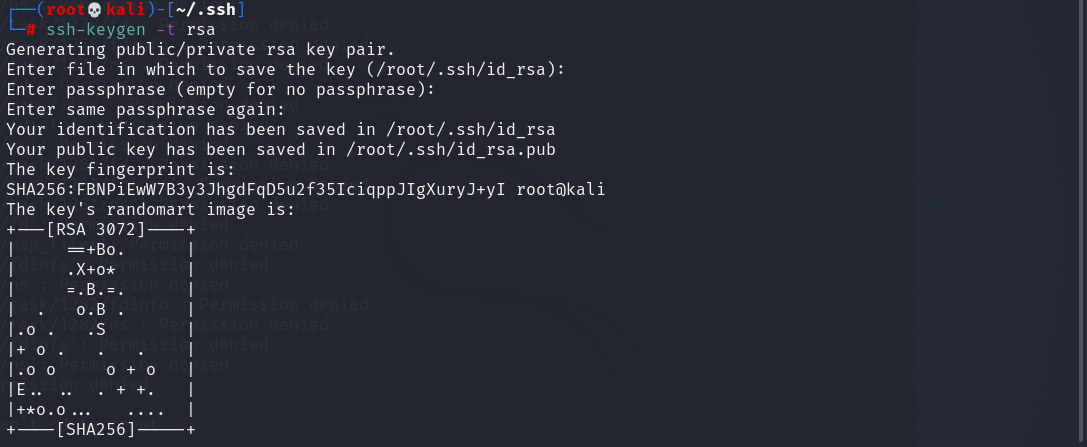This screenshot has width=1087, height=447.
Task: Click the red root username in the prompt
Action: (64, 10)
